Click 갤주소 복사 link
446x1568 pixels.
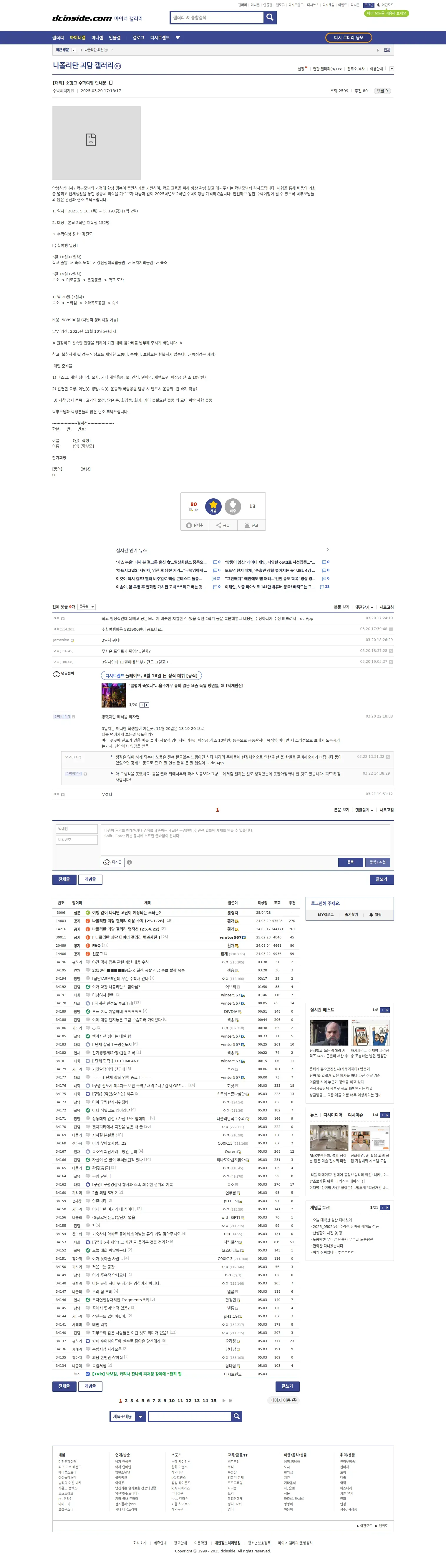356,69
